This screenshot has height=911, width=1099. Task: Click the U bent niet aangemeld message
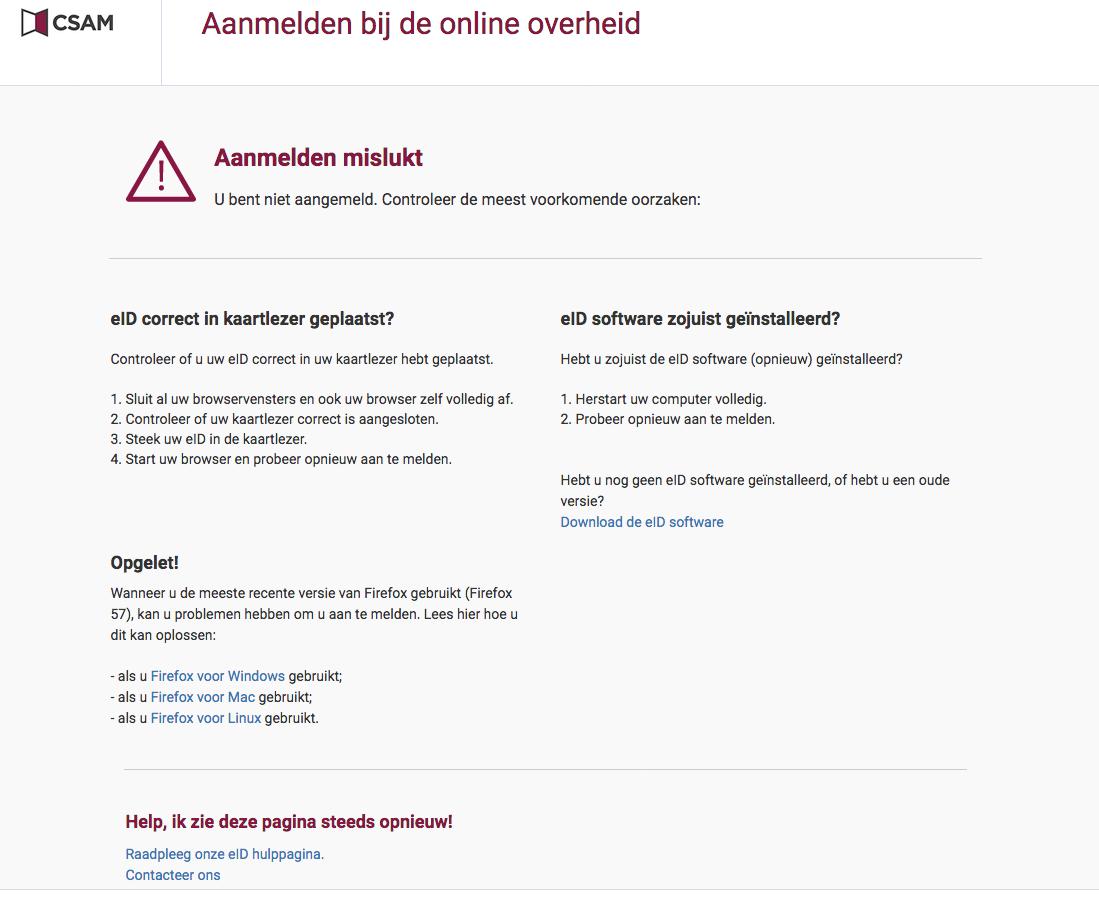pos(457,199)
